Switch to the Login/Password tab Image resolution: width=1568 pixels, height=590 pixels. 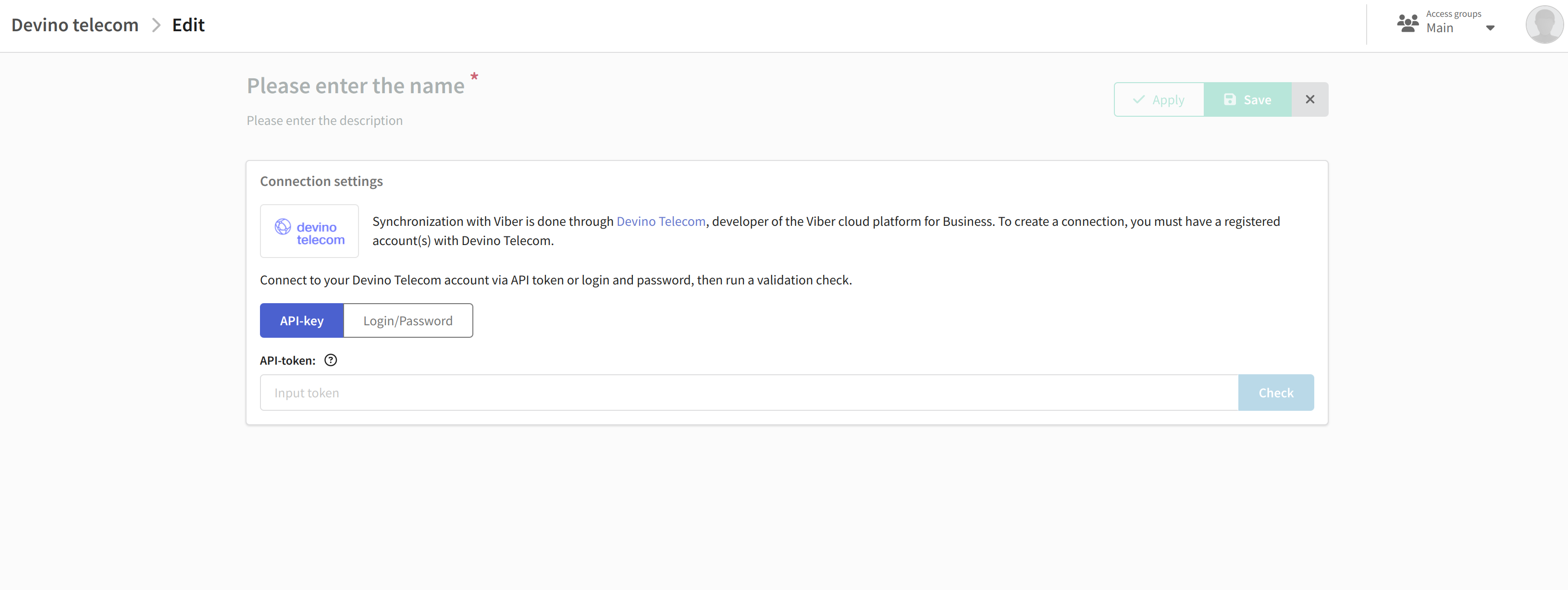tap(408, 320)
